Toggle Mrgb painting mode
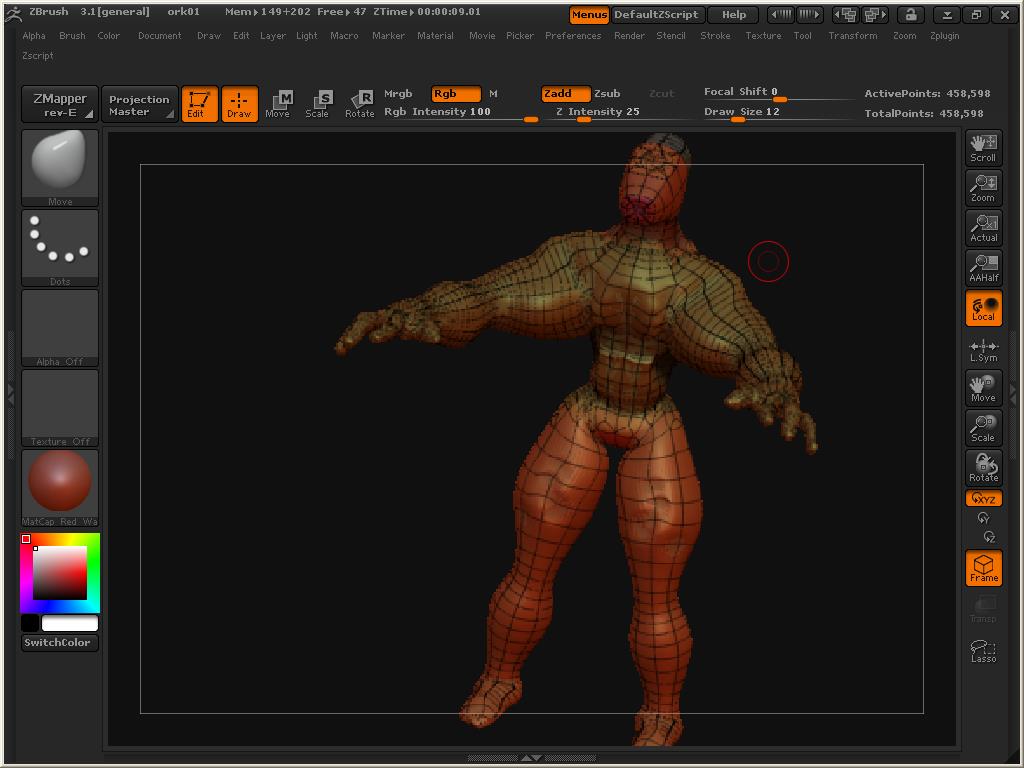 click(x=398, y=94)
